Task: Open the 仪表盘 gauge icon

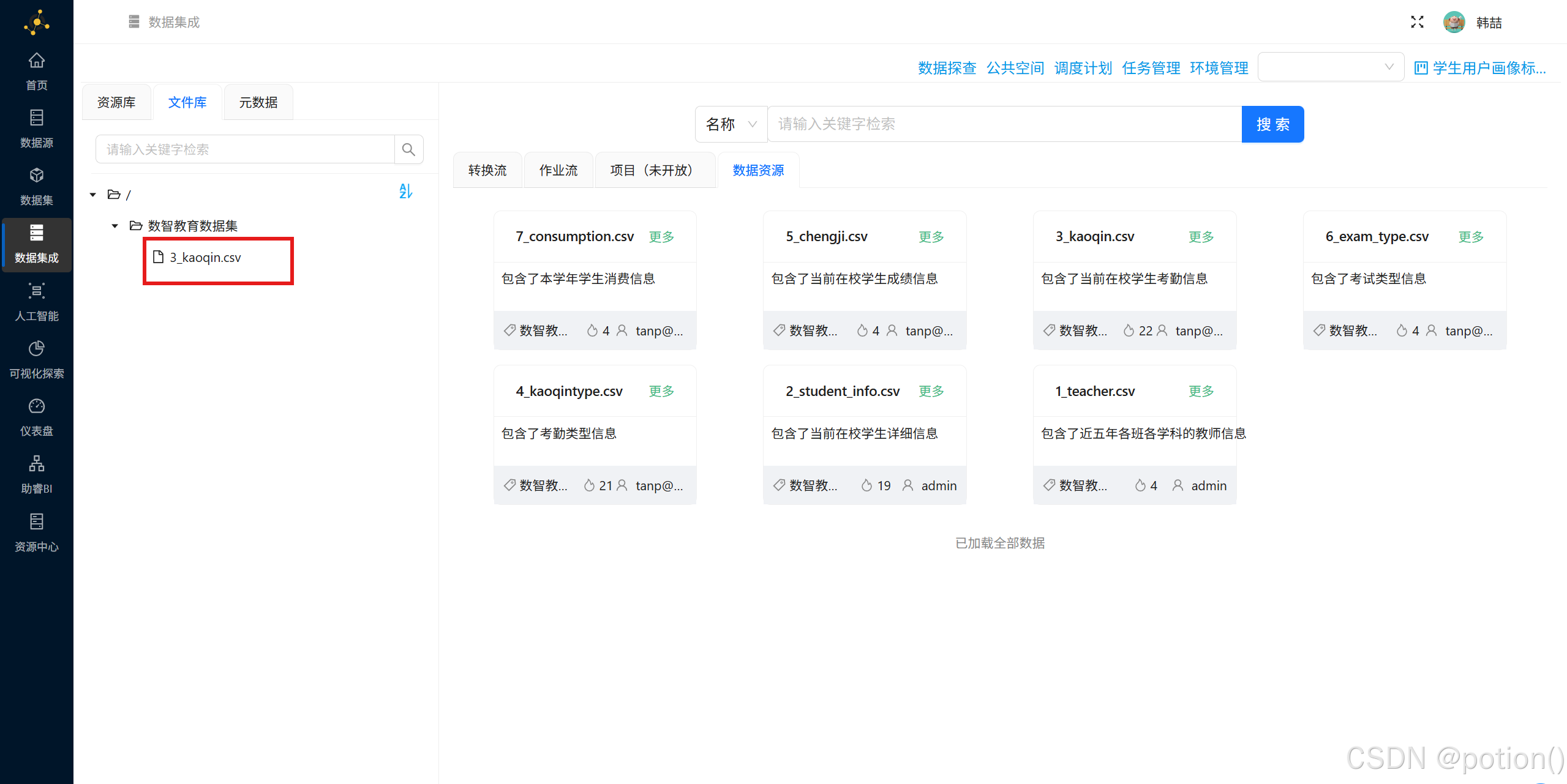Action: coord(37,406)
